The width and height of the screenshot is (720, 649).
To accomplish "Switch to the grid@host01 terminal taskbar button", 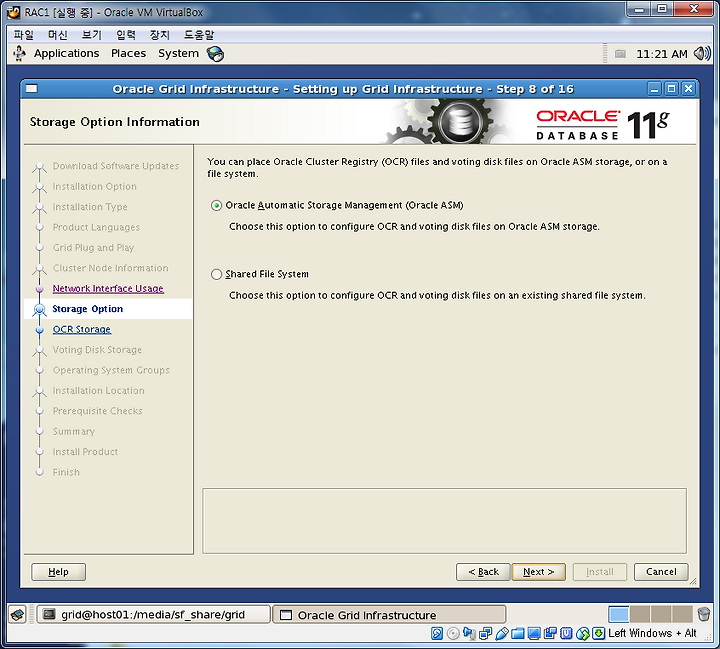I will 153,615.
